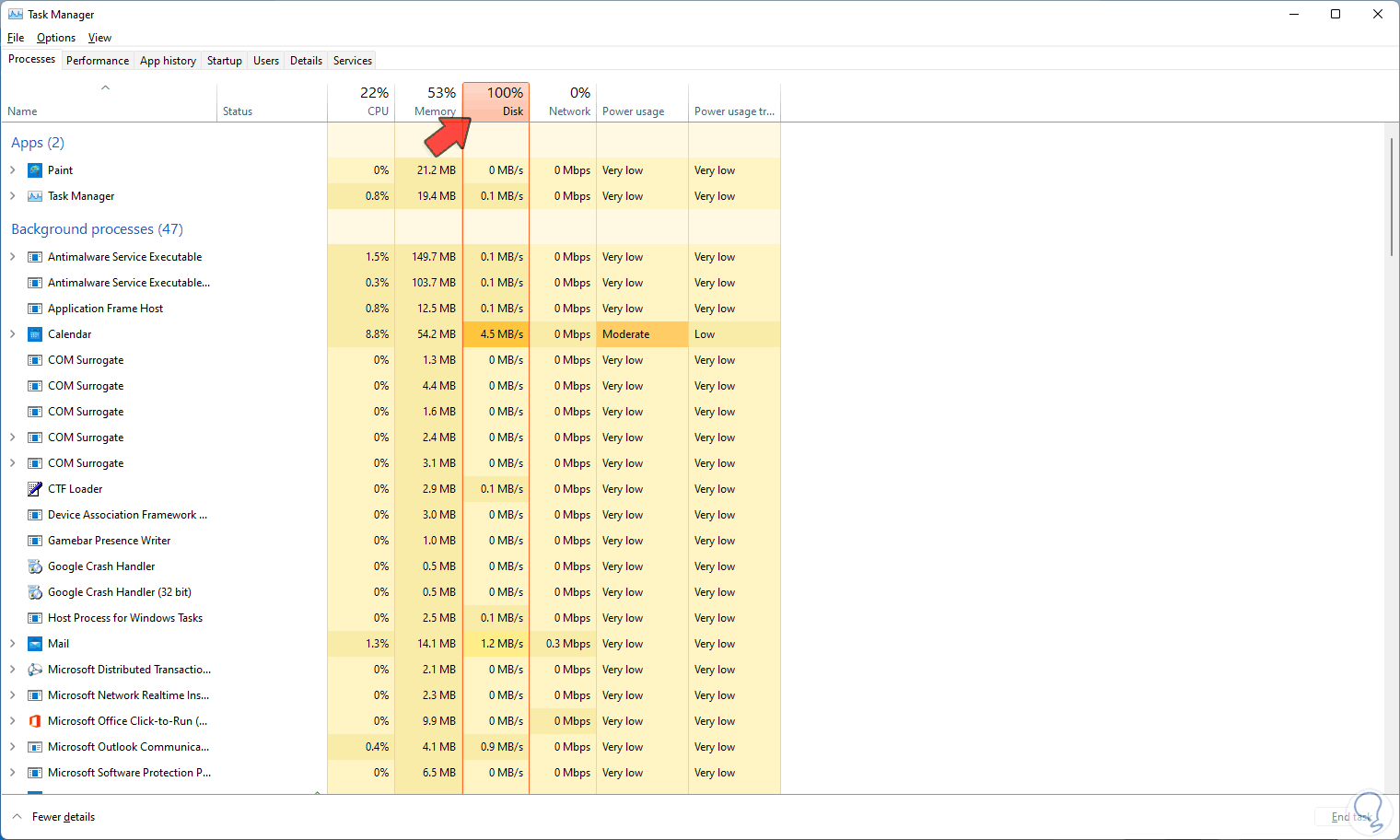1400x840 pixels.
Task: Switch to the Users tab
Action: 266,61
